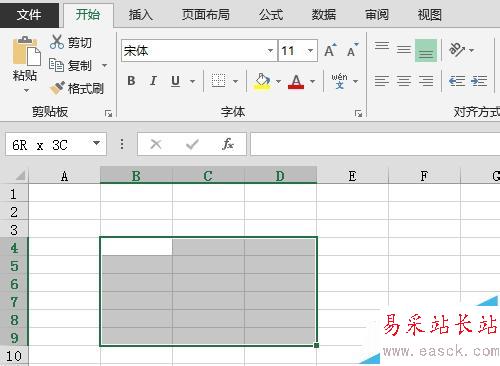Click the Cut scissors icon
Image resolution: width=500 pixels, height=366 pixels.
(x=57, y=42)
